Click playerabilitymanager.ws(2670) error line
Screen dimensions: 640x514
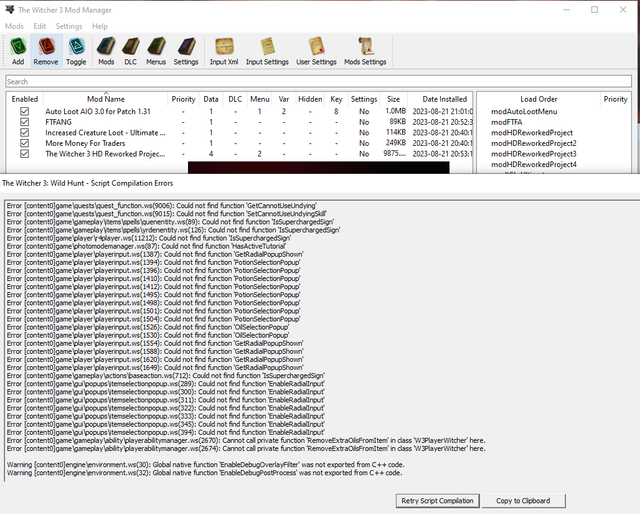pos(246,441)
